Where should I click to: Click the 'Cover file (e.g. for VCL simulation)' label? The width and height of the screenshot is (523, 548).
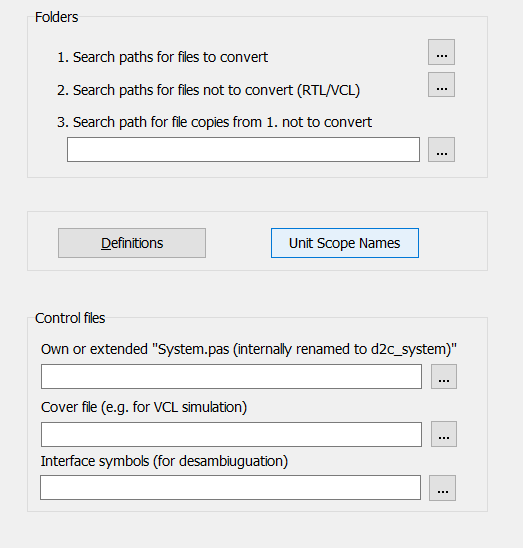click(x=144, y=408)
